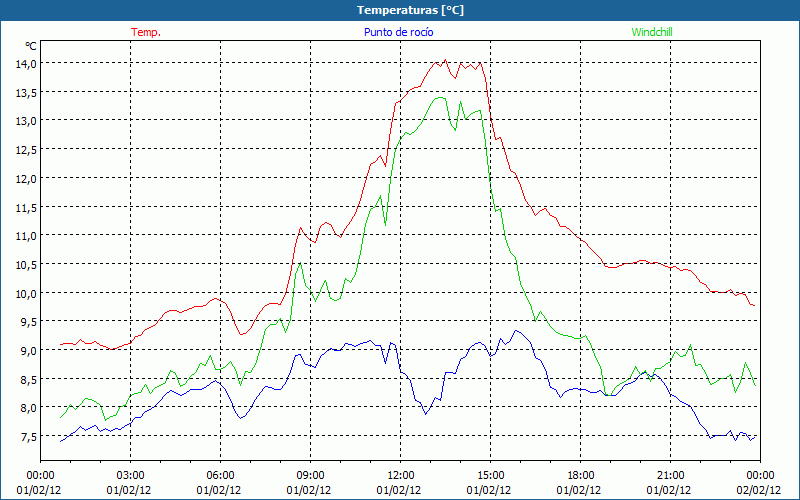Click the 10,0 y-axis value
The image size is (800, 500).
click(26, 293)
